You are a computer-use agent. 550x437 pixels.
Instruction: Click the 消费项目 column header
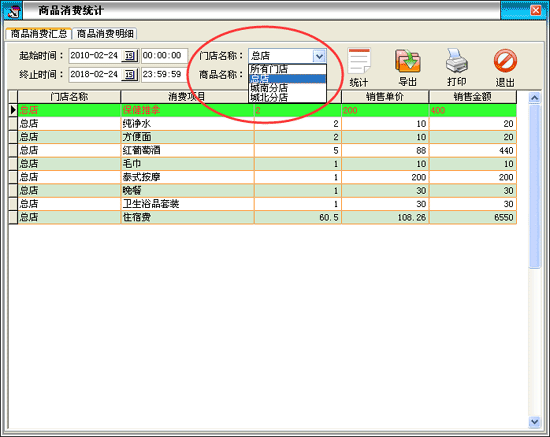coord(186,96)
